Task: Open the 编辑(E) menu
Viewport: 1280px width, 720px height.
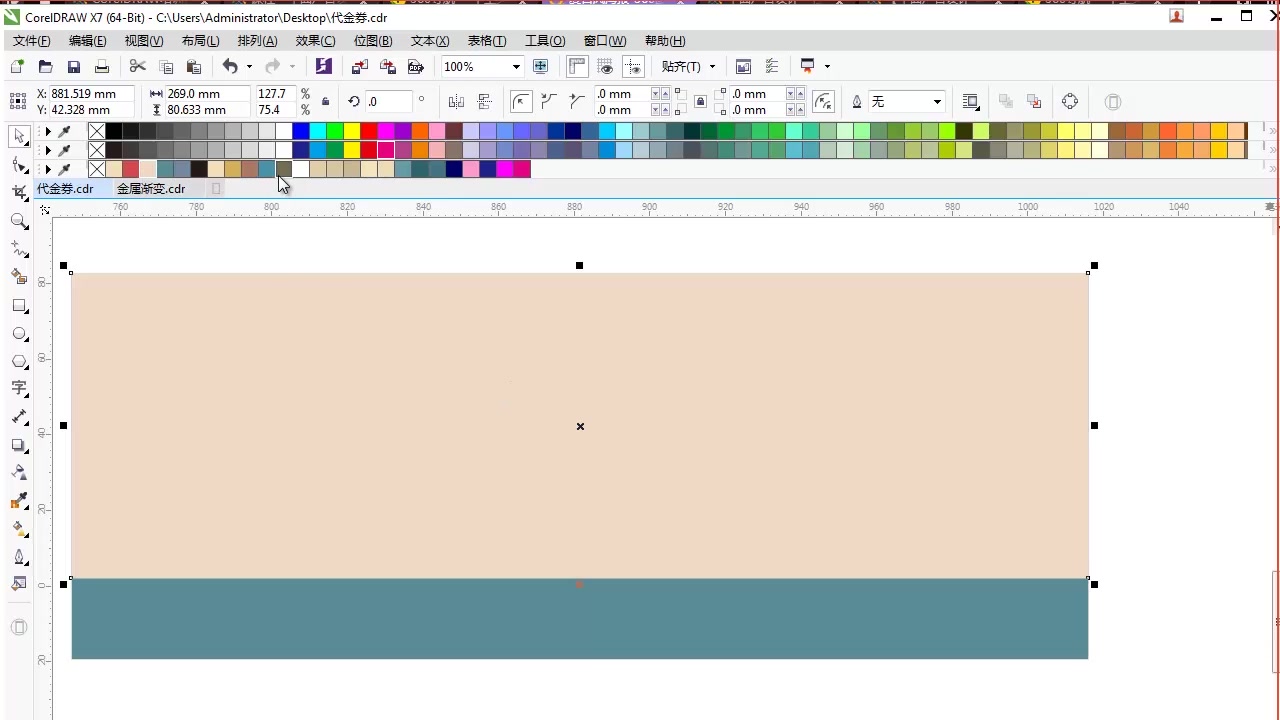Action: tap(87, 41)
